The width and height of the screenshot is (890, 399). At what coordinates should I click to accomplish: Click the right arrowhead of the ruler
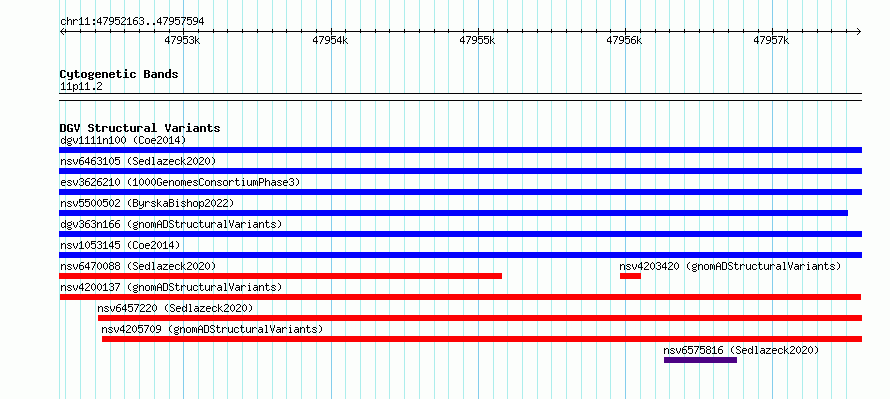(859, 31)
